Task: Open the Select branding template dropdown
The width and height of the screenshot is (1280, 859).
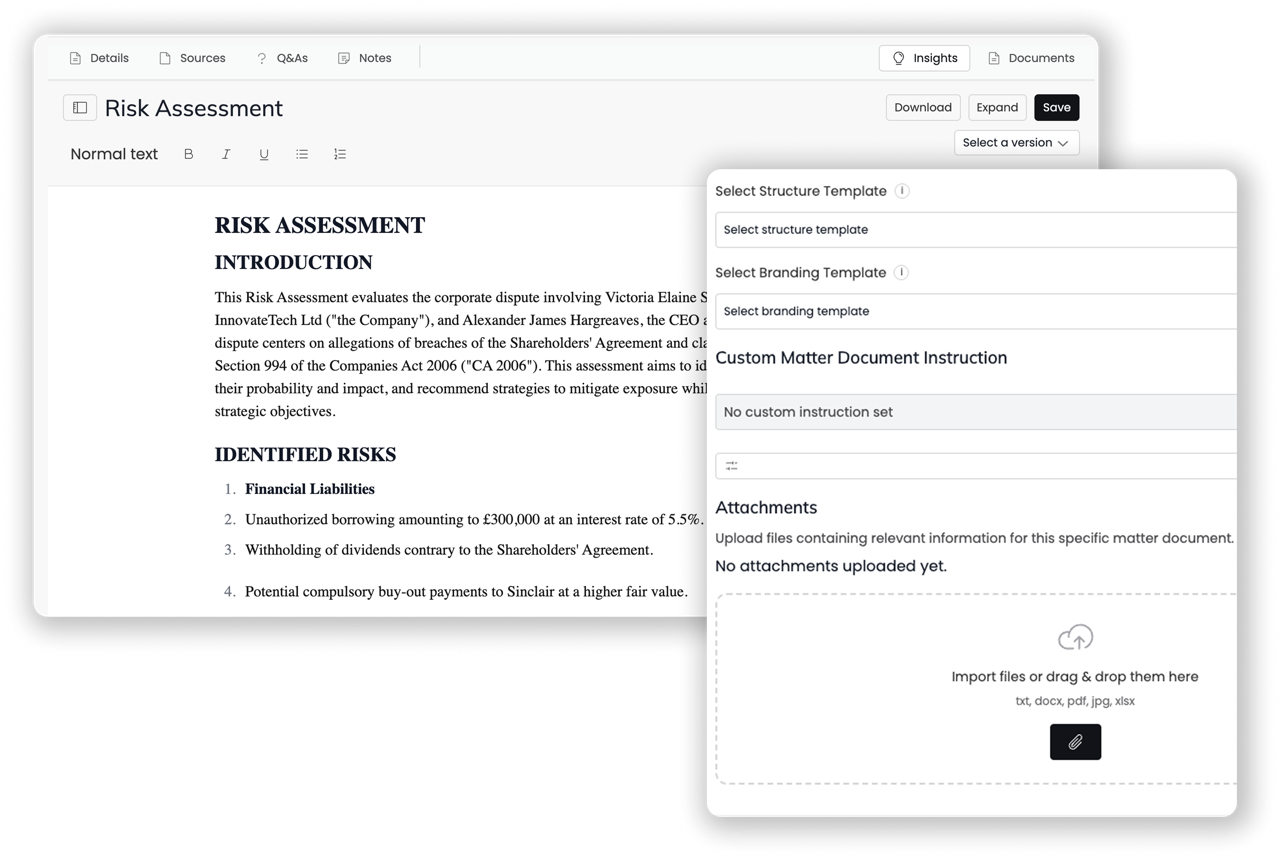Action: [x=975, y=311]
